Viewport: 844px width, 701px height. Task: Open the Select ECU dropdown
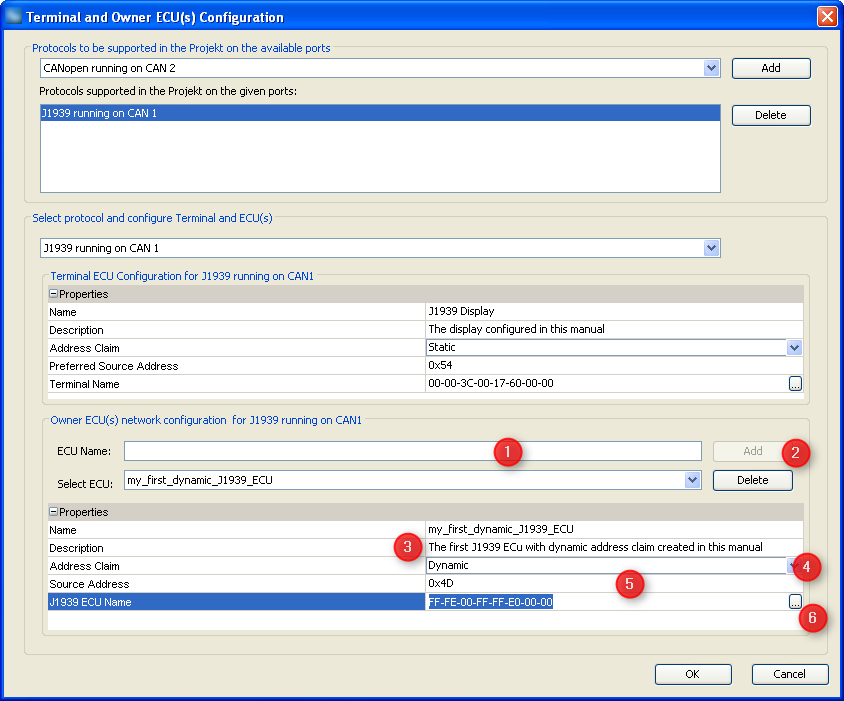(692, 480)
